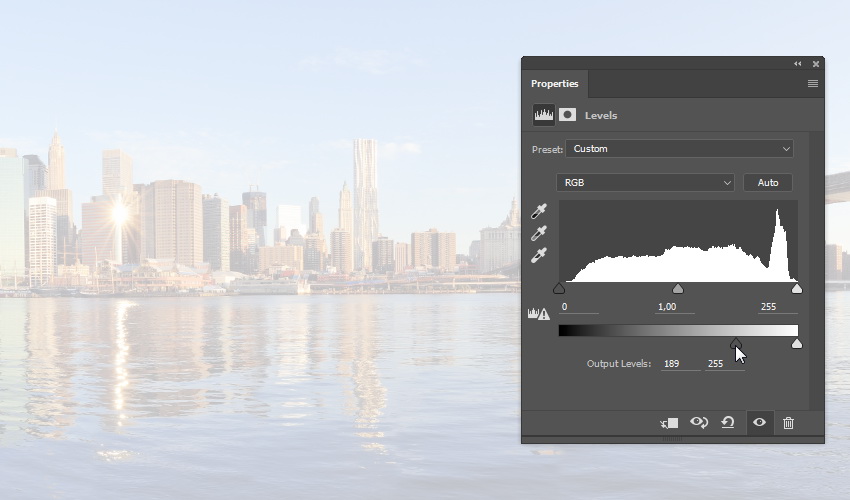850x500 pixels.
Task: Close the Properties panel
Action: [816, 64]
